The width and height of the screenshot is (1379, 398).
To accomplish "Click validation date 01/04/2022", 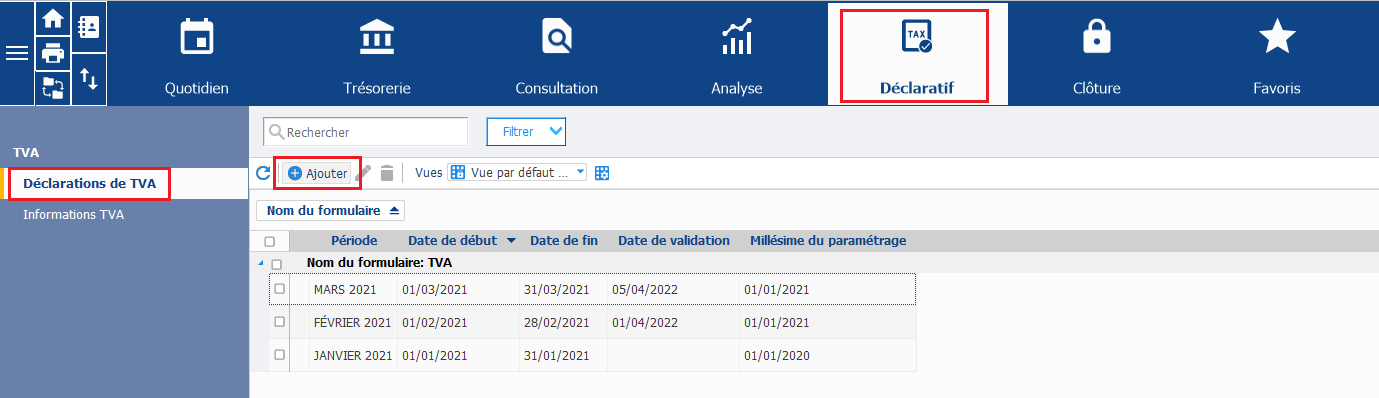I will [645, 322].
